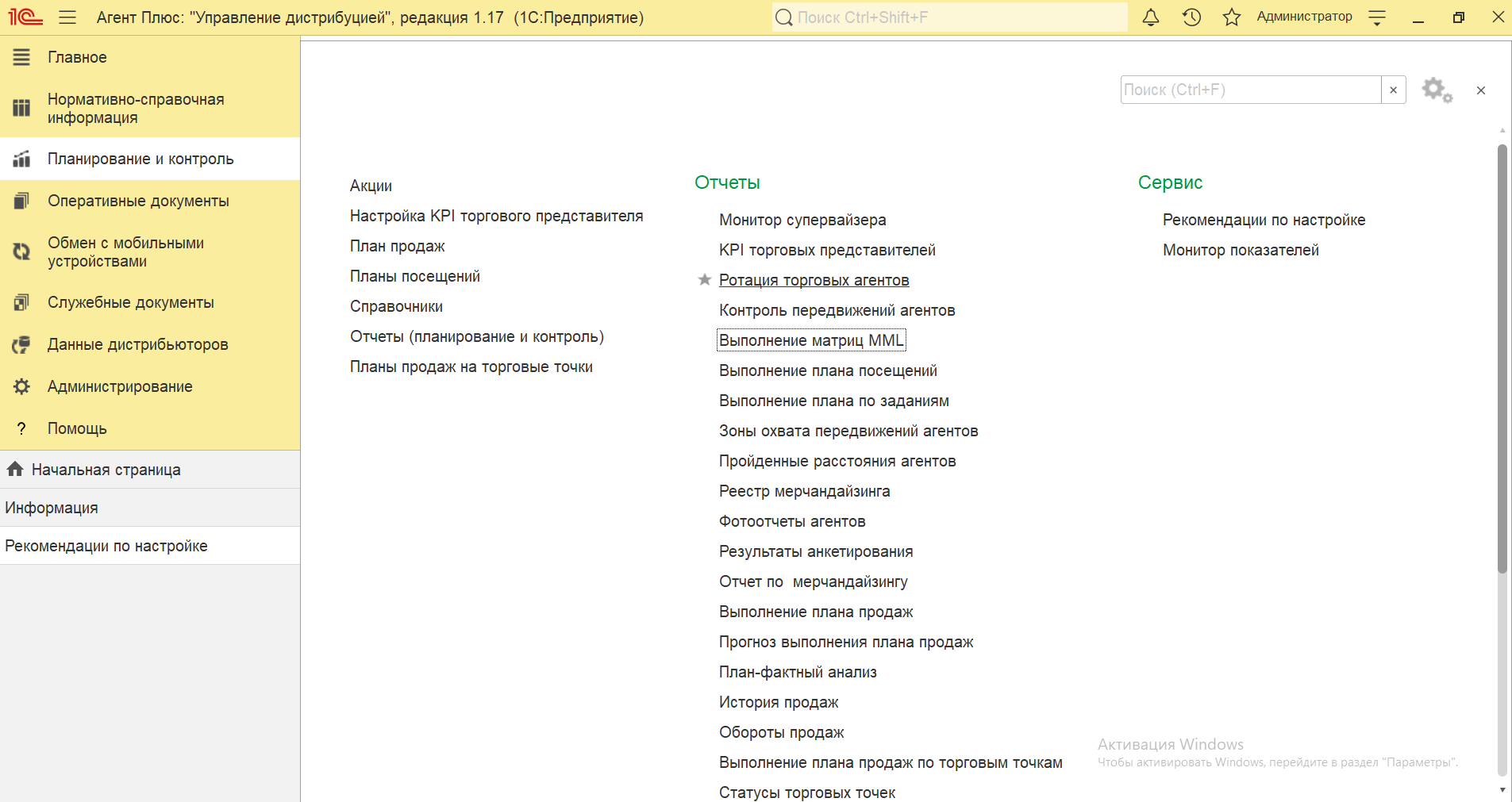1512x802 pixels.
Task: Close the functions menu panel
Action: pos(1480,90)
